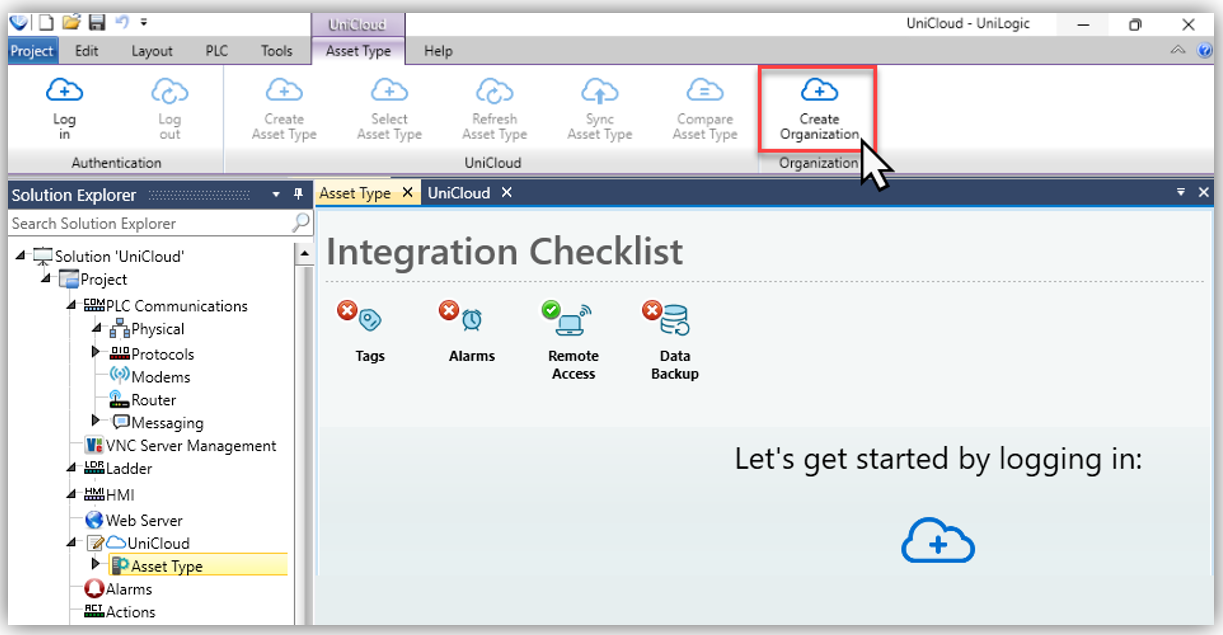Viewport: 1223px width, 635px height.
Task: Click the Solution Explorer scroll up arrow
Action: click(304, 254)
